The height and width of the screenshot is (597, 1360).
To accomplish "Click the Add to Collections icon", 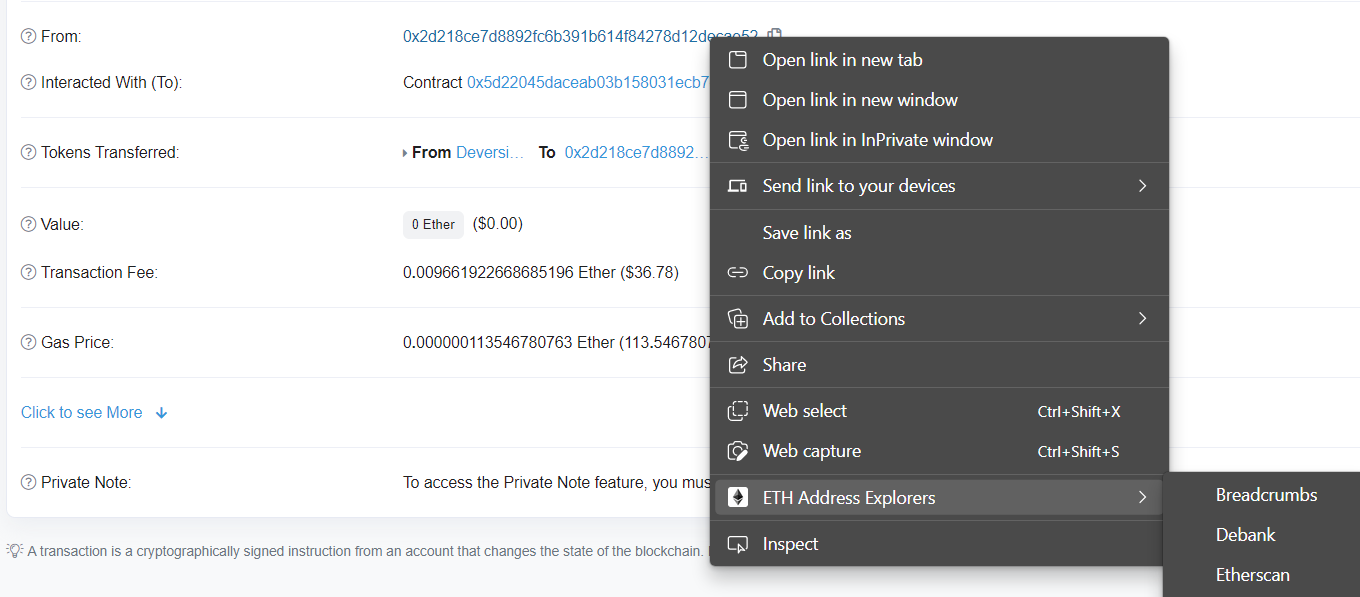I will (x=738, y=319).
